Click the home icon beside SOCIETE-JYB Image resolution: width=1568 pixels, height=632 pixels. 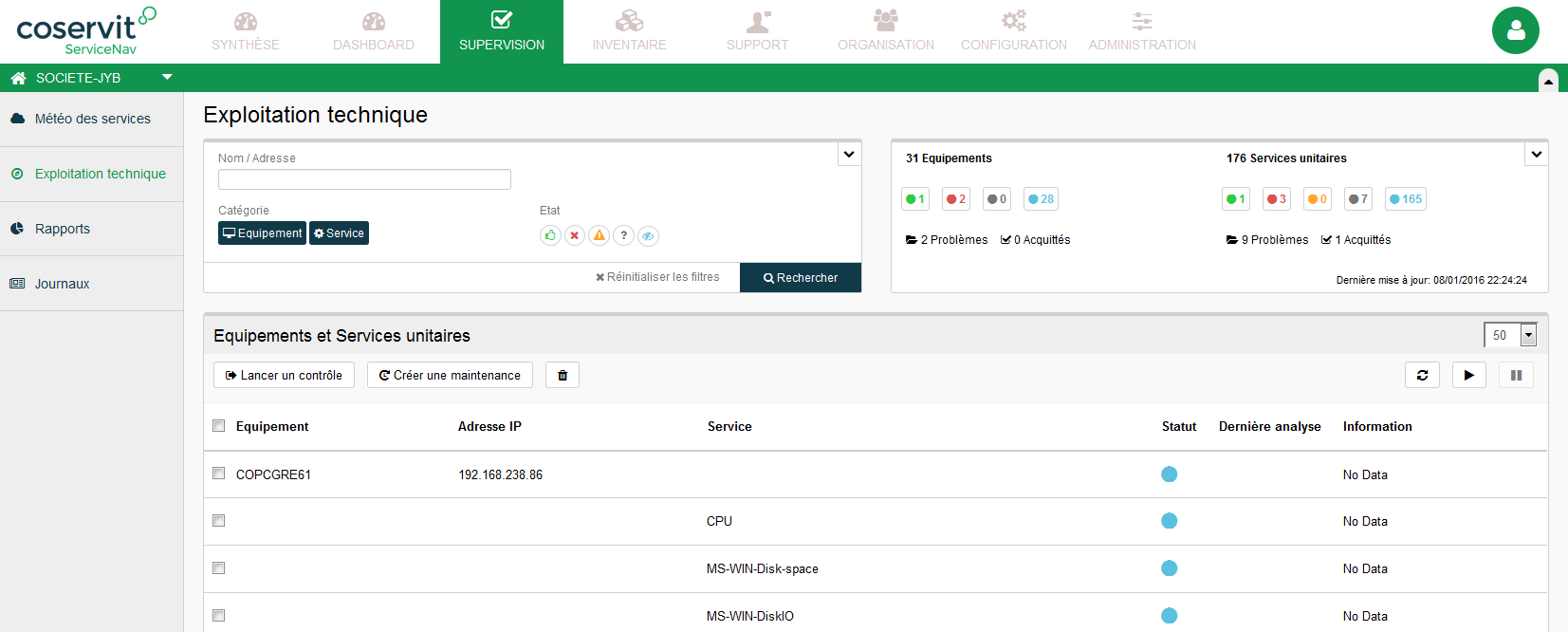(18, 78)
